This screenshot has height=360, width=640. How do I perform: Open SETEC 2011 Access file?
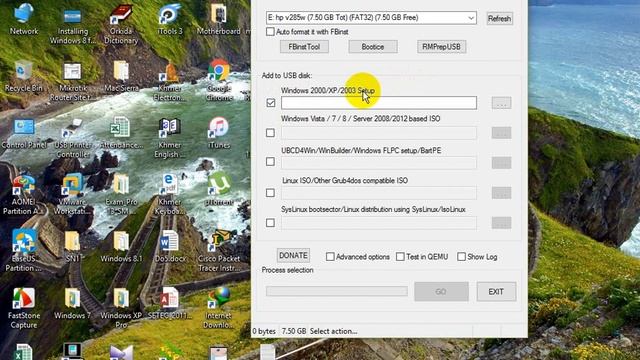coord(170,304)
